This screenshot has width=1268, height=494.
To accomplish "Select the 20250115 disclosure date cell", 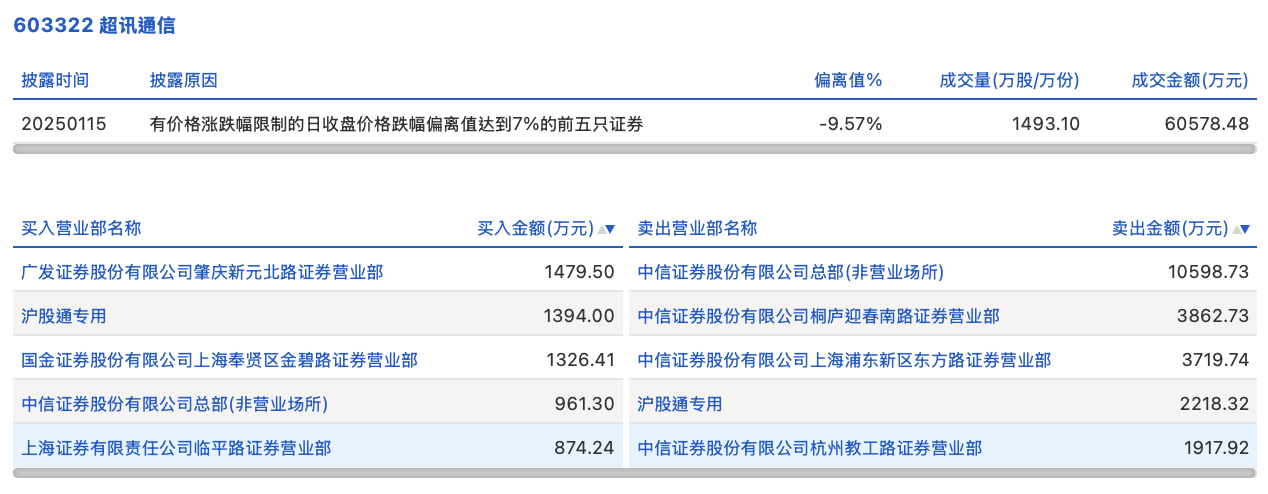I will (64, 124).
